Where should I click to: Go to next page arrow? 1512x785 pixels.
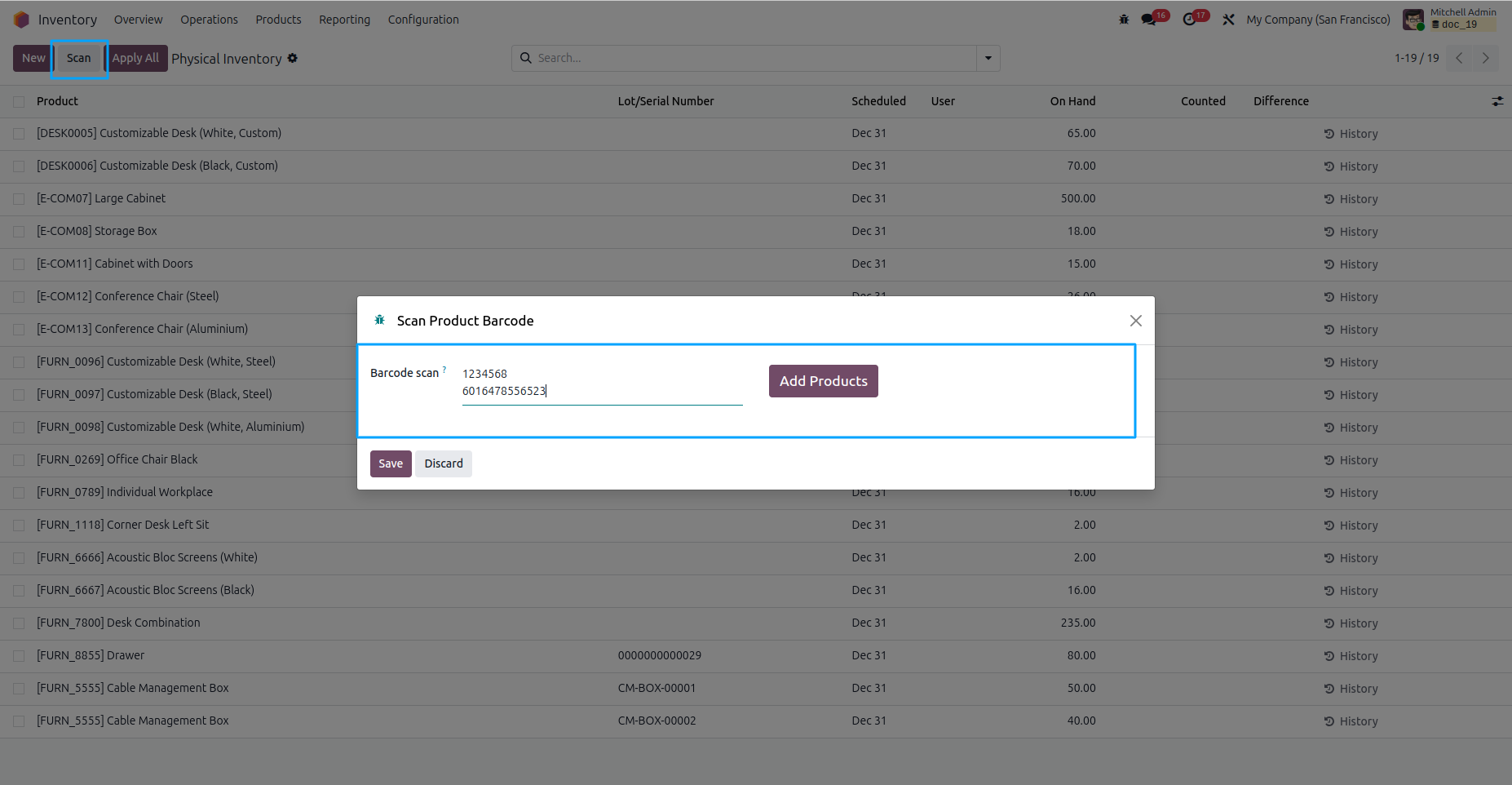coord(1486,58)
